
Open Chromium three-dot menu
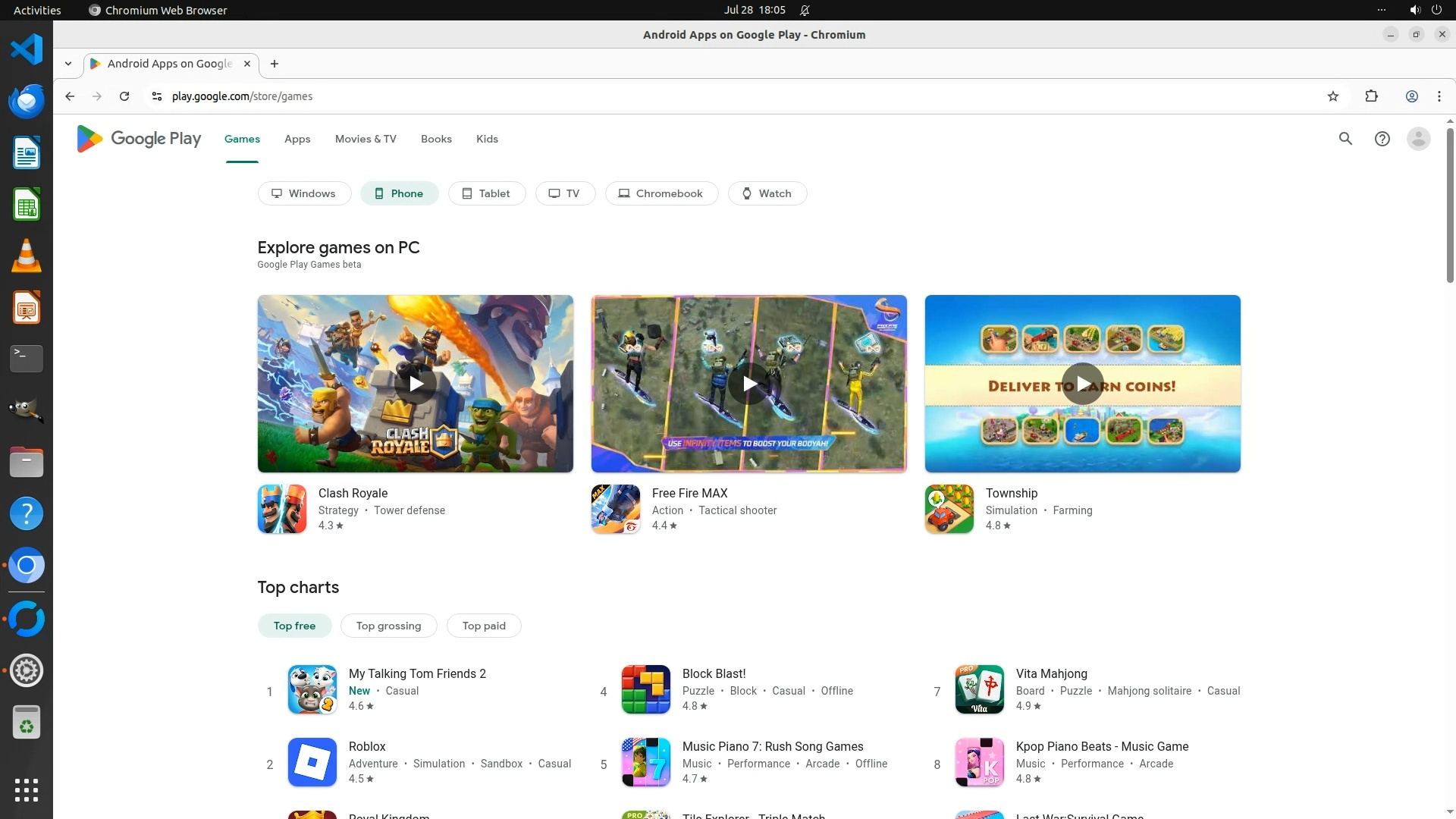1439,96
